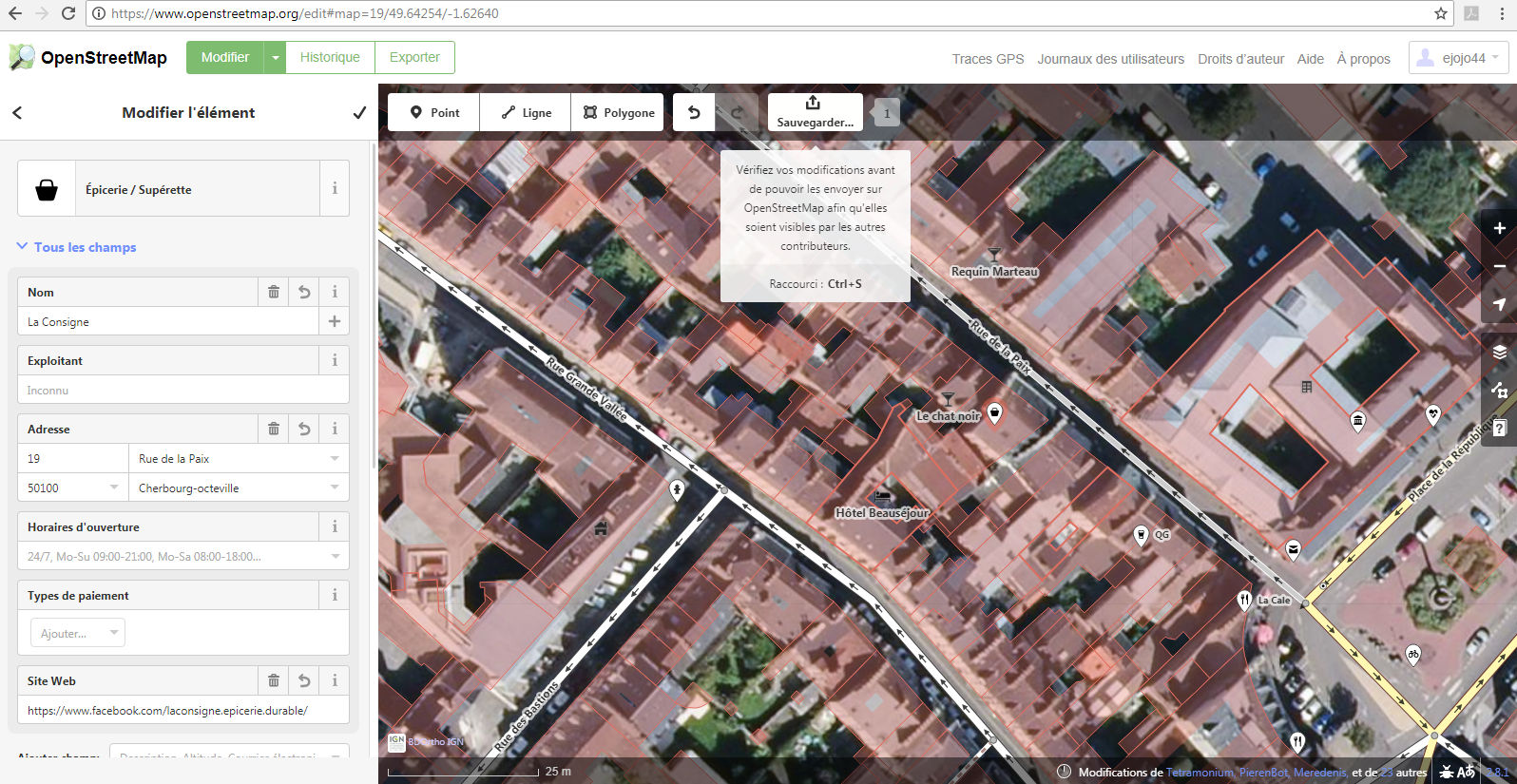Select the Polygone drawing tool

tap(618, 112)
